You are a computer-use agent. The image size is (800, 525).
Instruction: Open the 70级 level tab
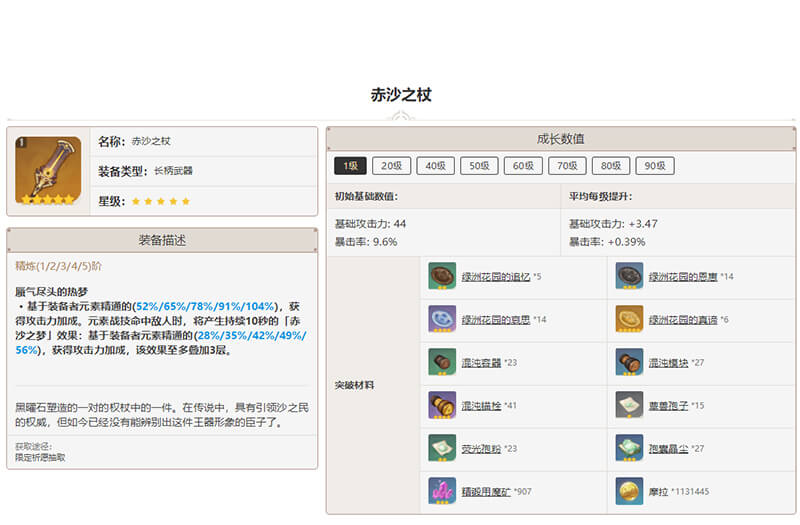(567, 166)
